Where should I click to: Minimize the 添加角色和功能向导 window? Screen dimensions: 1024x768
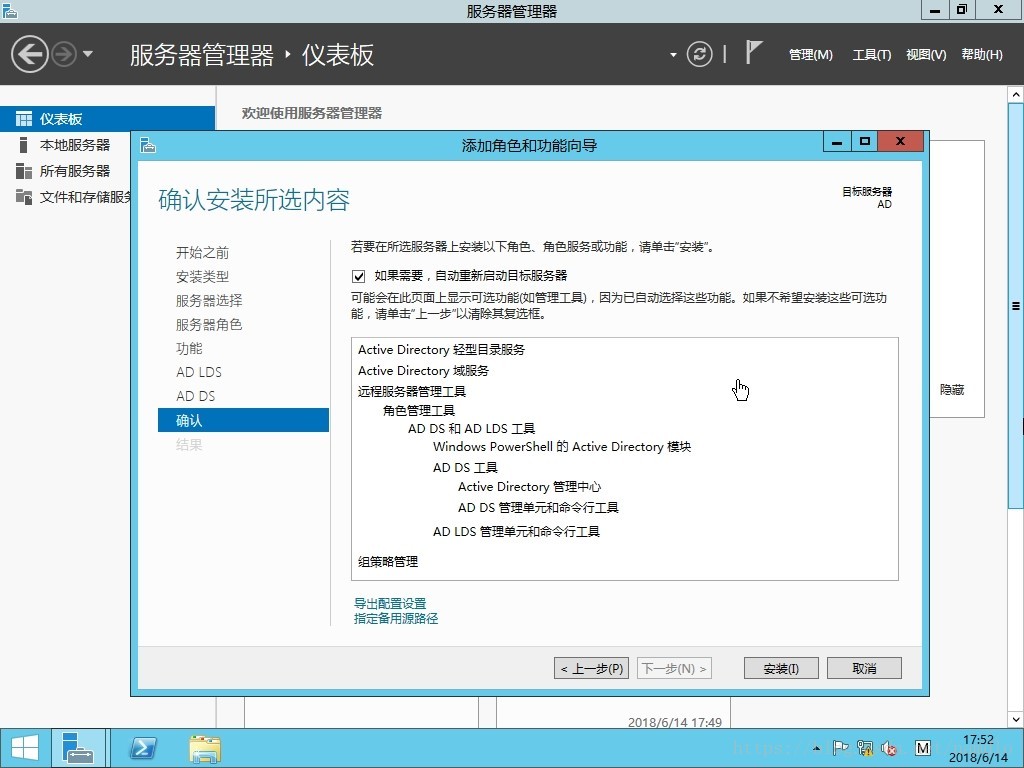pyautogui.click(x=837, y=141)
